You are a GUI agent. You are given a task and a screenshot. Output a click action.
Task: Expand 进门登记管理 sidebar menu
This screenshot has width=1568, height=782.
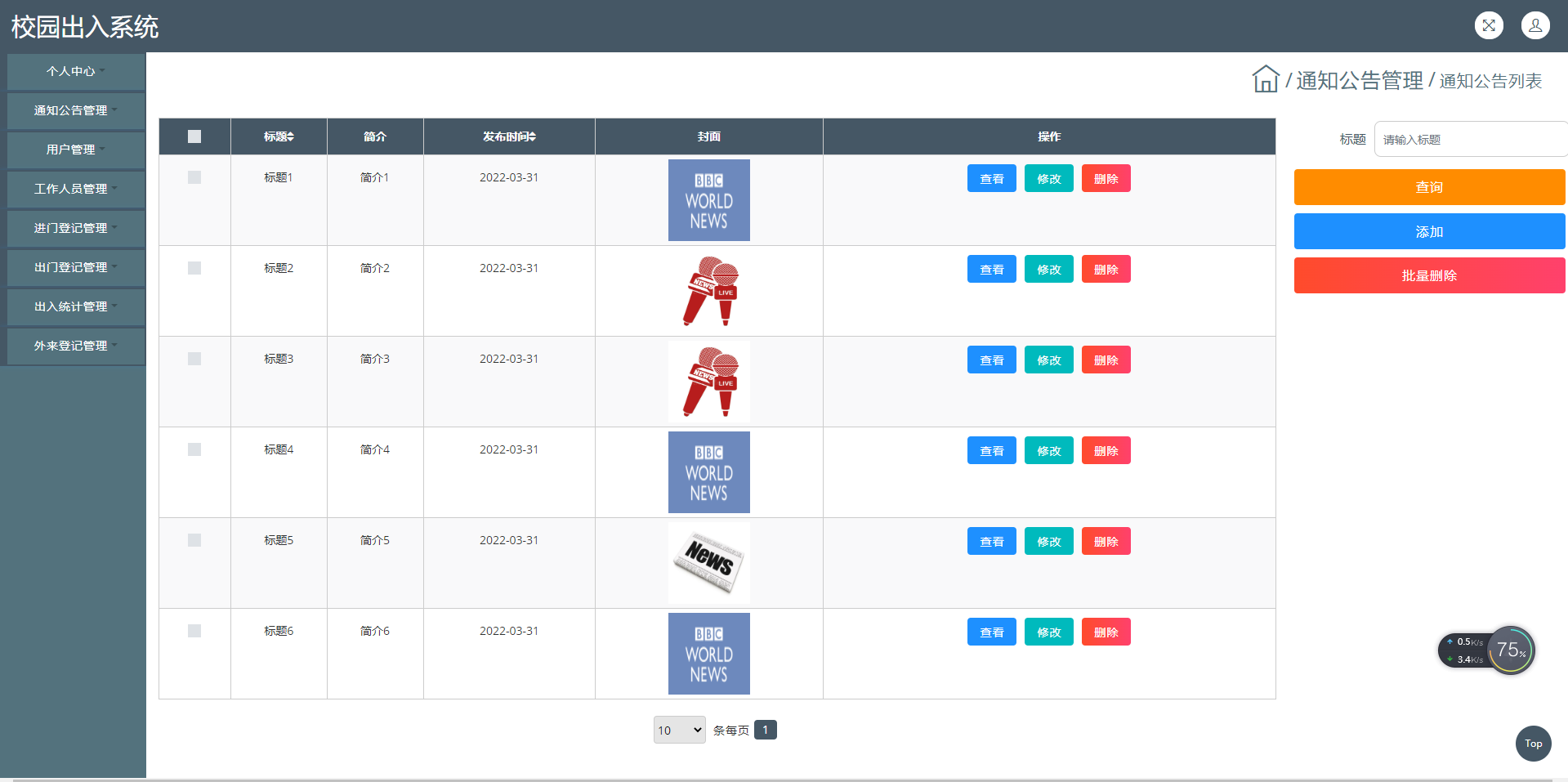[76, 229]
